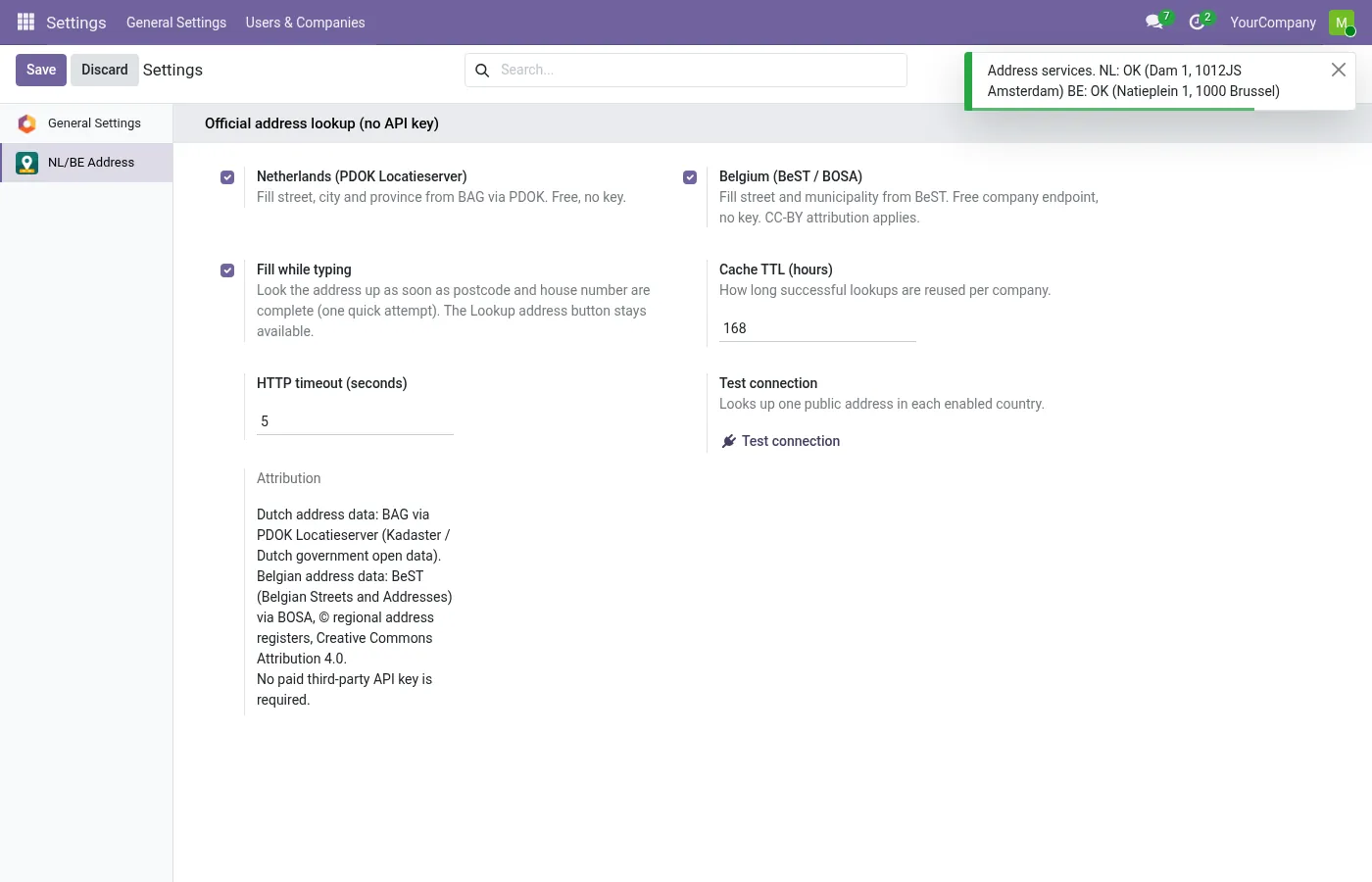The height and width of the screenshot is (882, 1372).
Task: Save the settings
Action: pyautogui.click(x=41, y=70)
